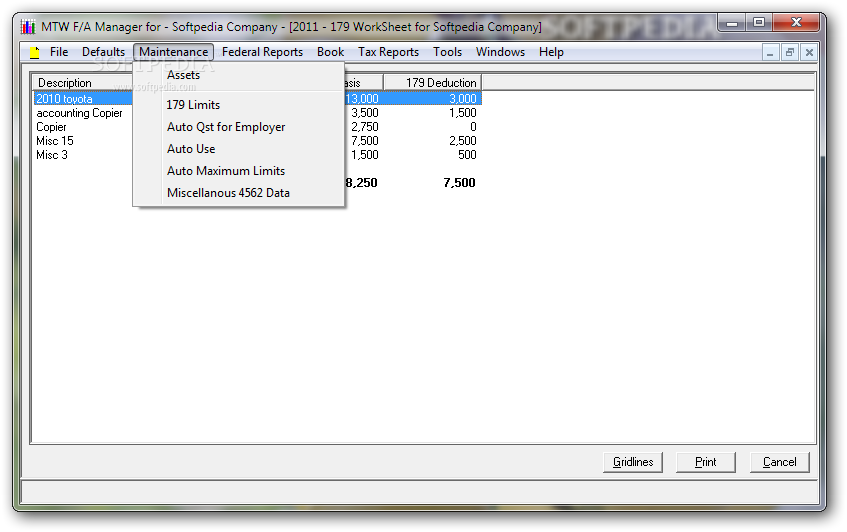Open the Tax Reports menu
The width and height of the screenshot is (847, 532).
[388, 52]
